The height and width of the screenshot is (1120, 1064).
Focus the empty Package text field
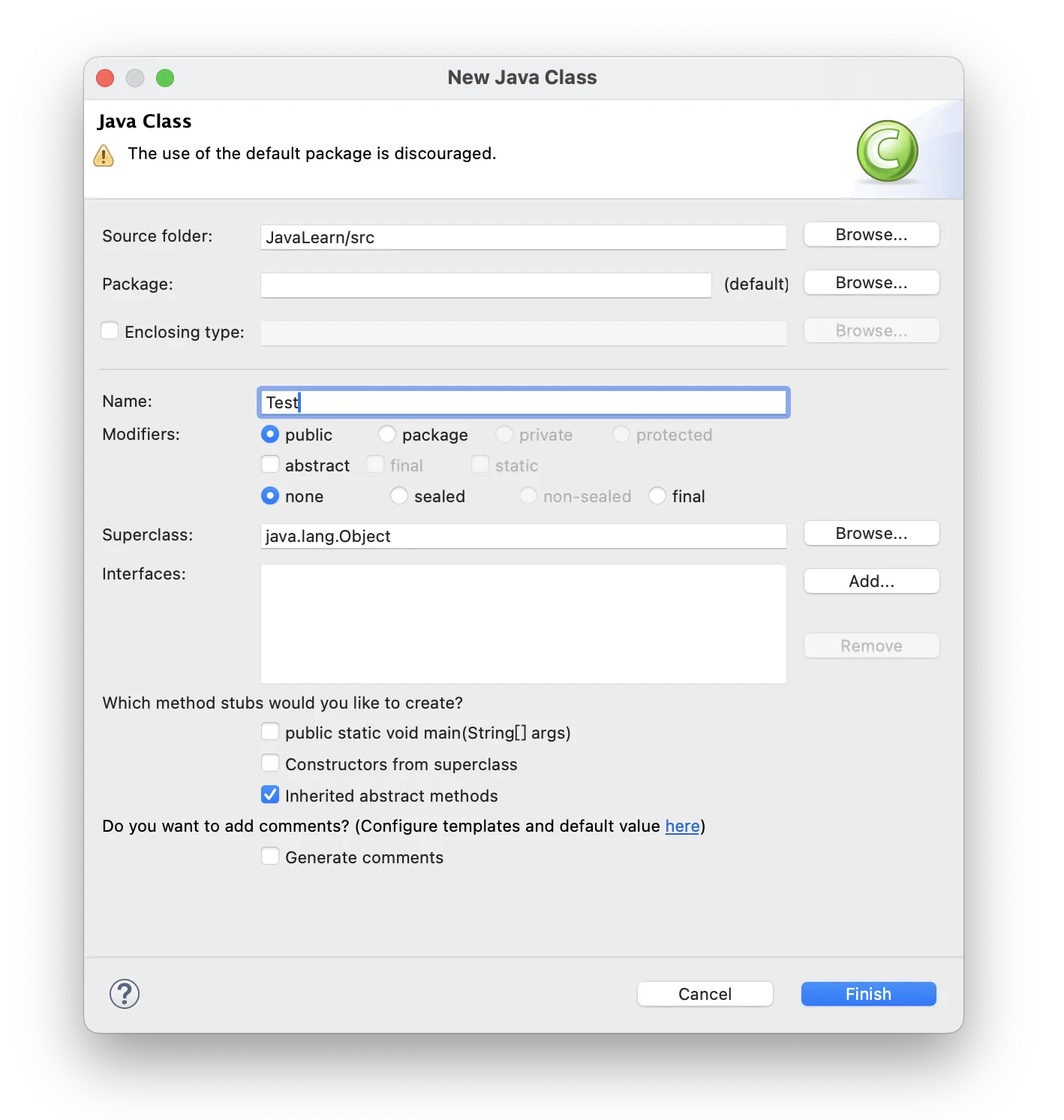click(485, 285)
